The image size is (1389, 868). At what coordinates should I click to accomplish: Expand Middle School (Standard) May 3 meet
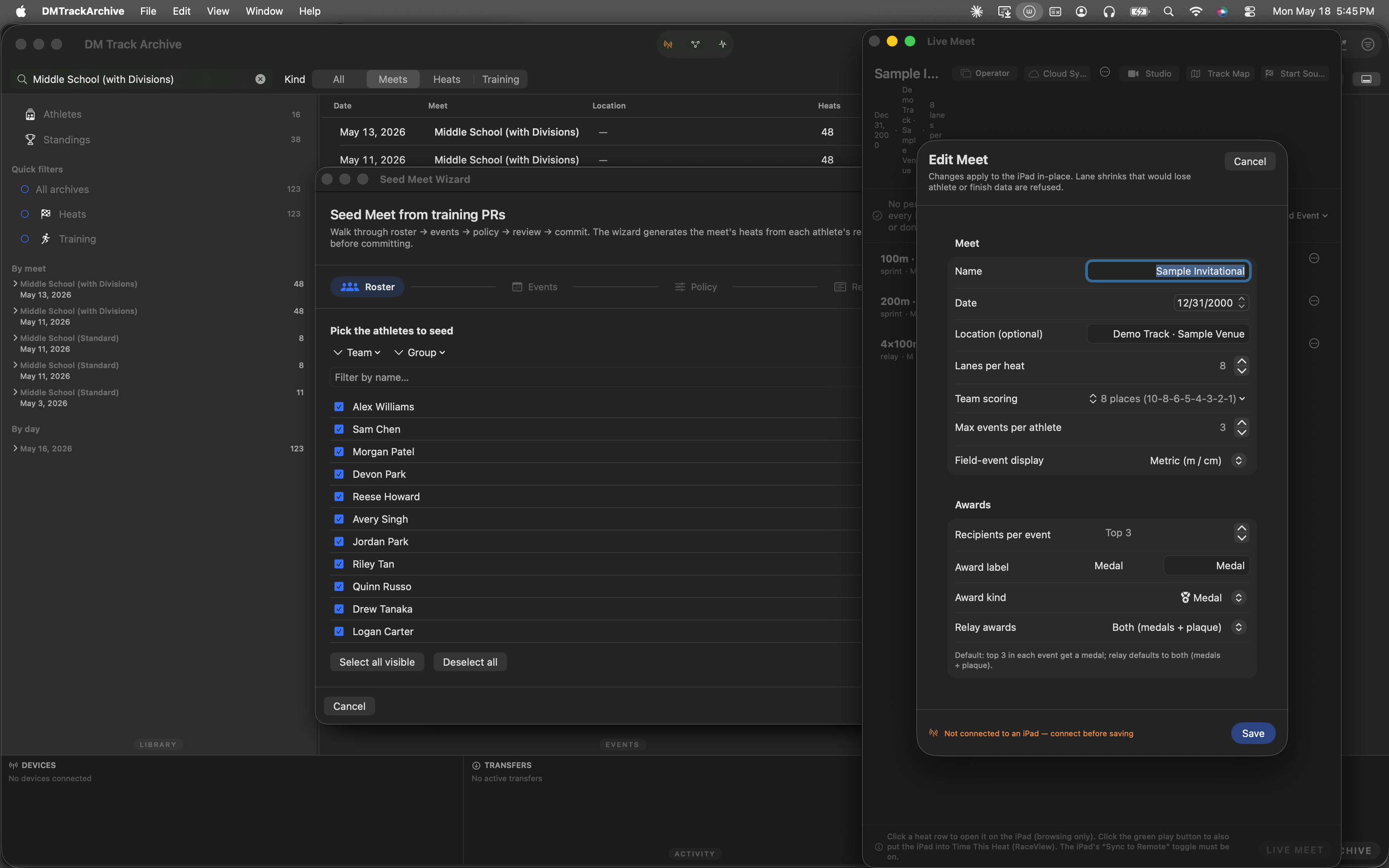click(x=15, y=392)
